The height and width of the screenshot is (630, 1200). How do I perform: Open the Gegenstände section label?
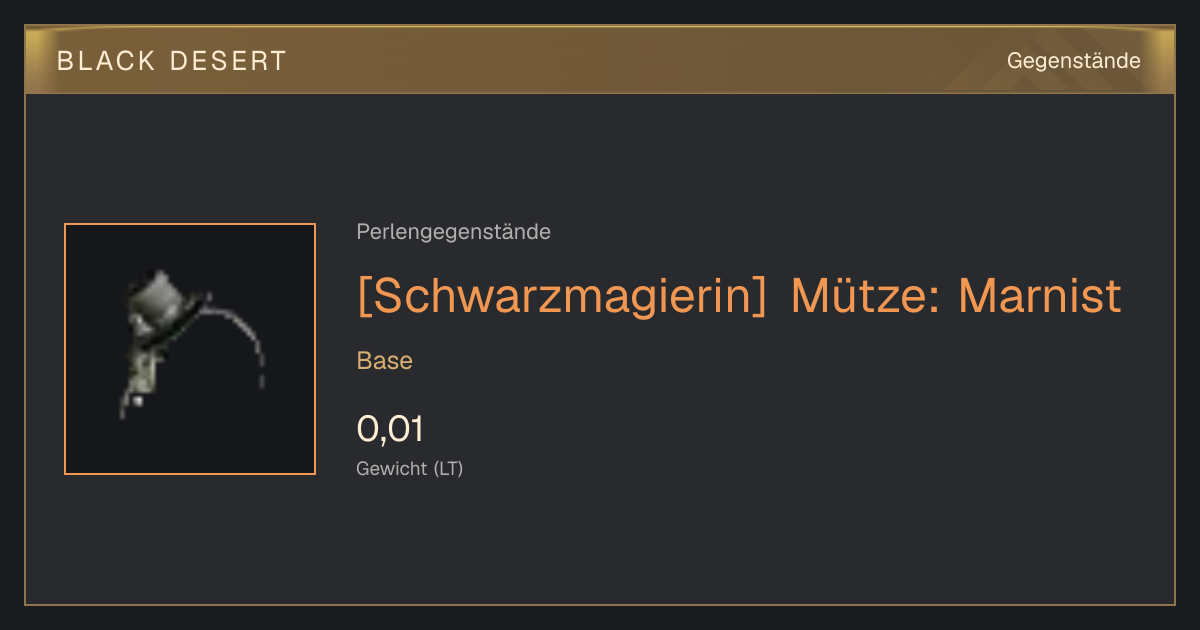(1073, 61)
